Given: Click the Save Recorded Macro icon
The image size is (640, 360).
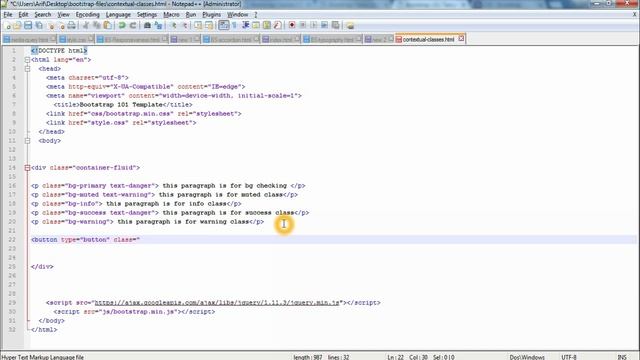Looking at the screenshot, I should 336,25.
